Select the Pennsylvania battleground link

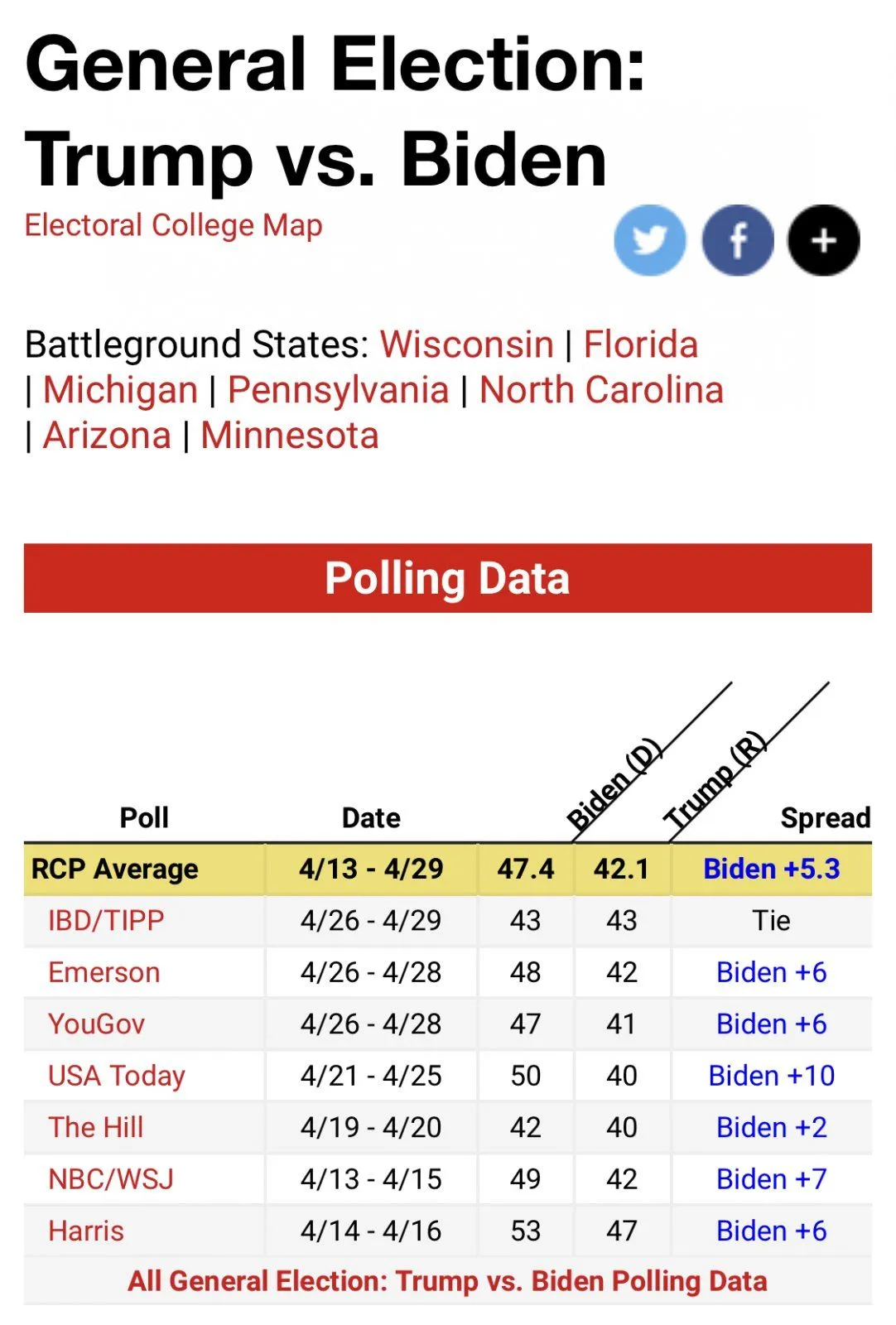[x=338, y=390]
